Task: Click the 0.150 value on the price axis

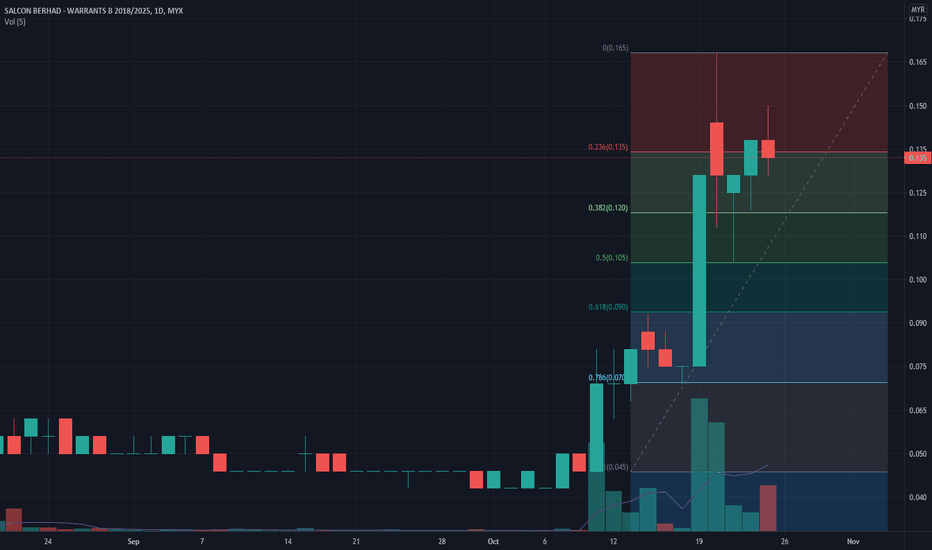Action: pyautogui.click(x=918, y=106)
